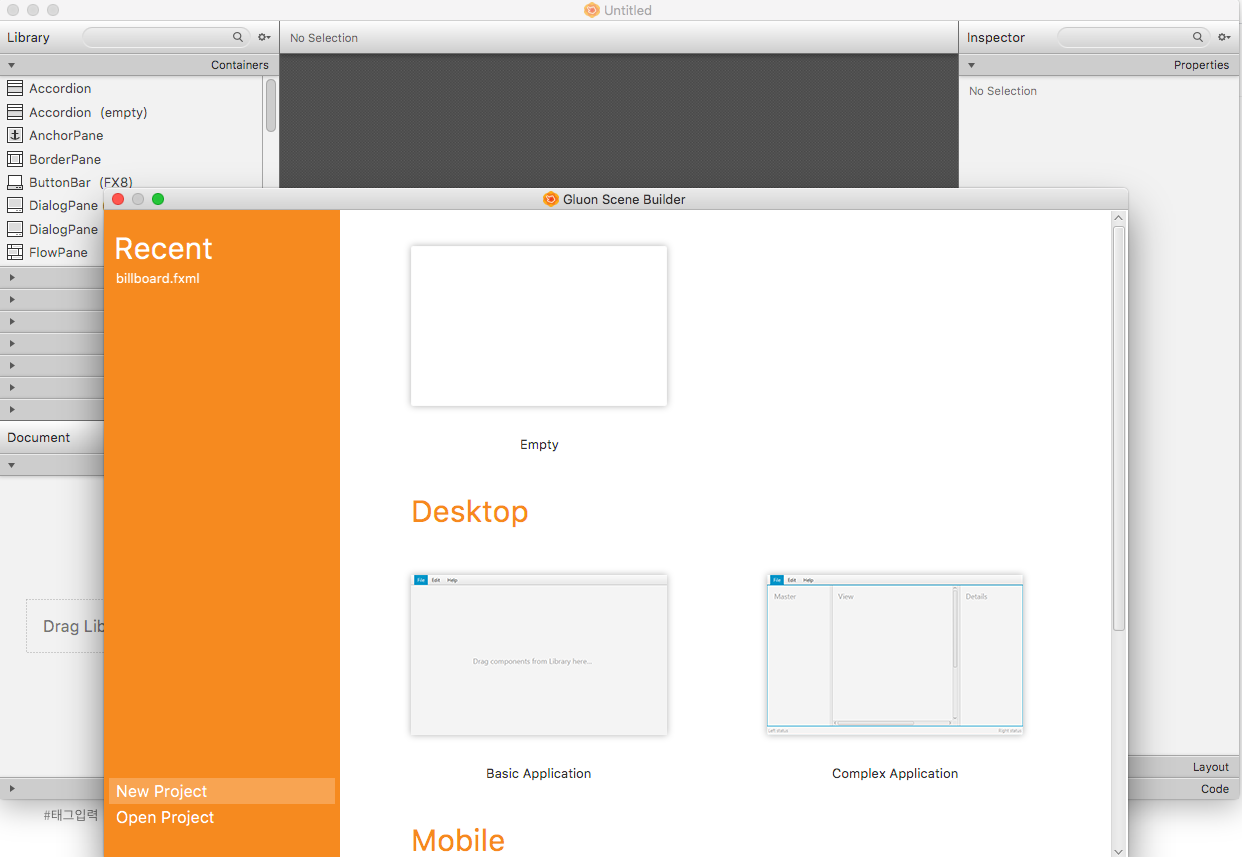This screenshot has height=857, width=1242.
Task: Pick the Accordion (empty) icon in Library
Action: click(15, 112)
